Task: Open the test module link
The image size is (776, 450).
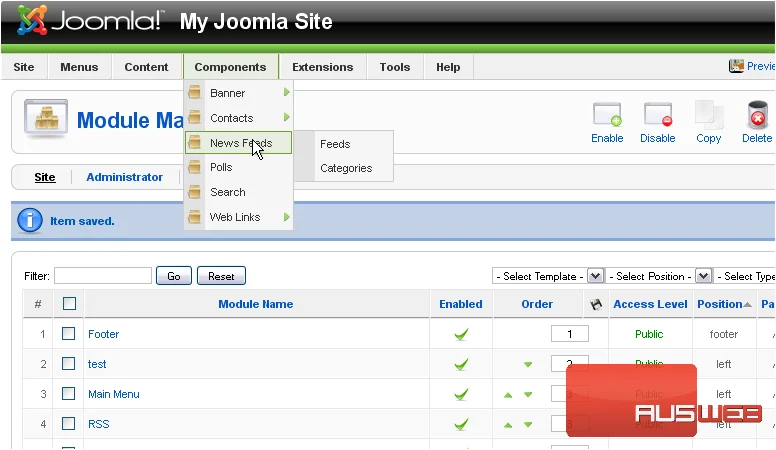Action: tap(97, 364)
